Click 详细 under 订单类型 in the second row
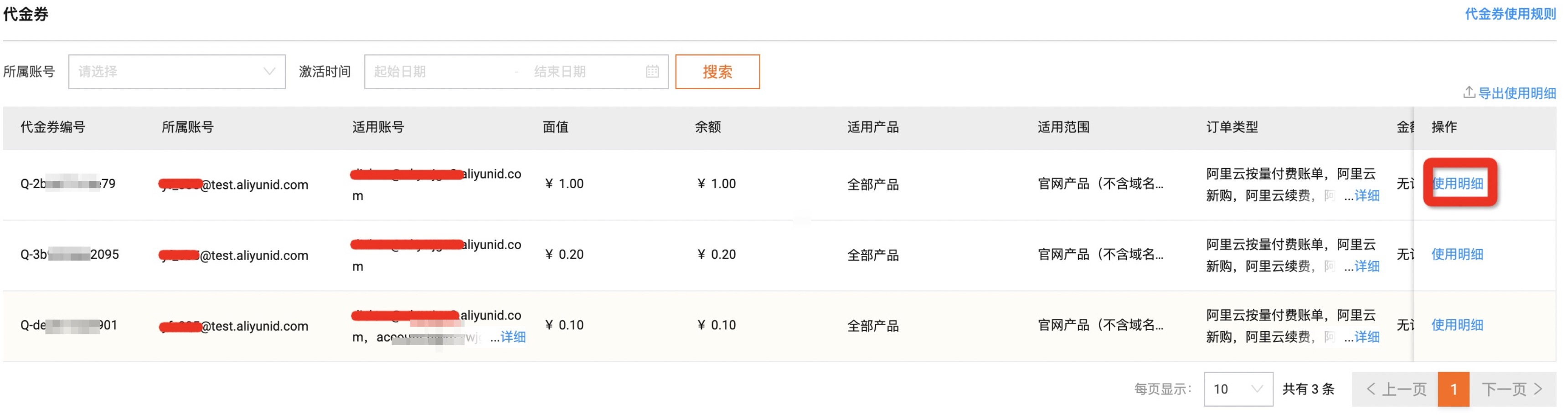 tap(1367, 266)
